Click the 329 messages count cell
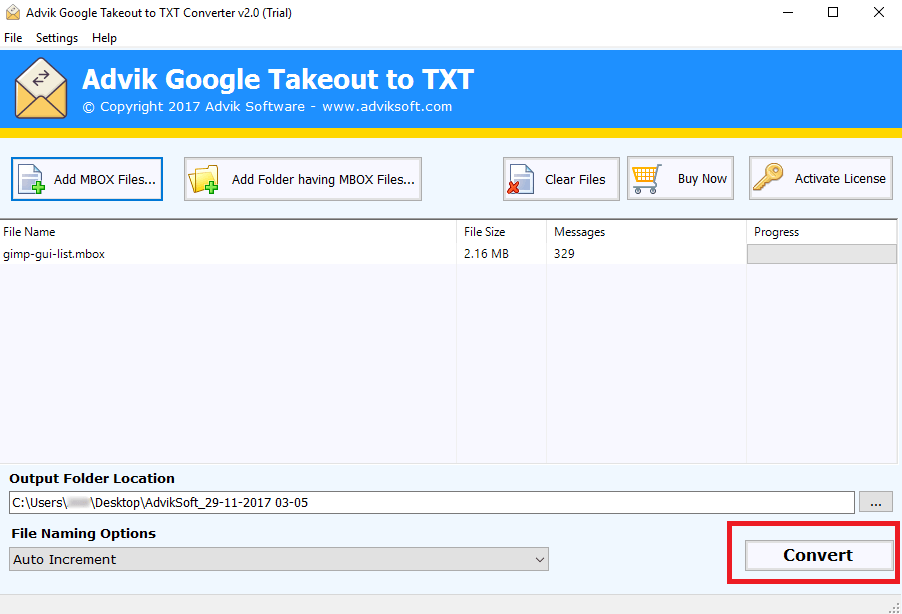 (564, 254)
